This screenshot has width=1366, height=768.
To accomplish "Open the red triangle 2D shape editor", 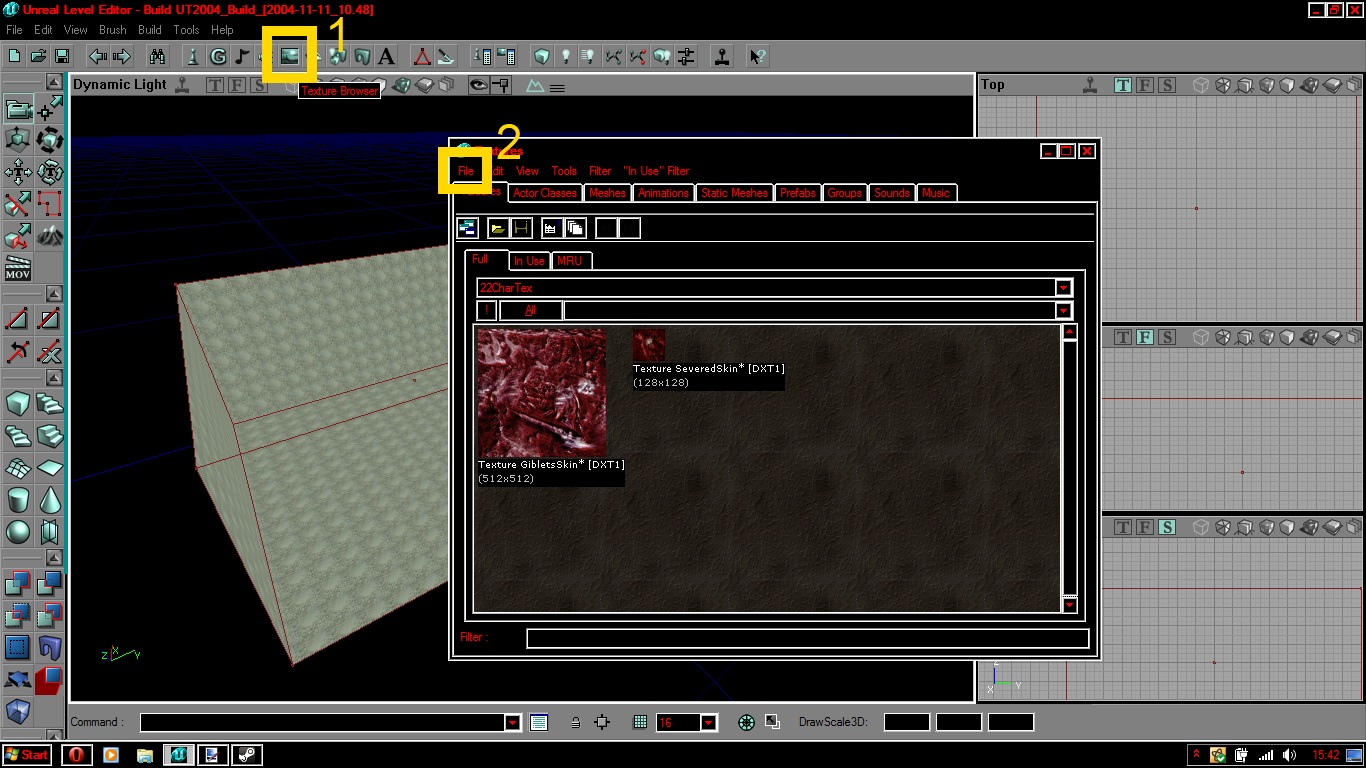I will click(x=422, y=56).
